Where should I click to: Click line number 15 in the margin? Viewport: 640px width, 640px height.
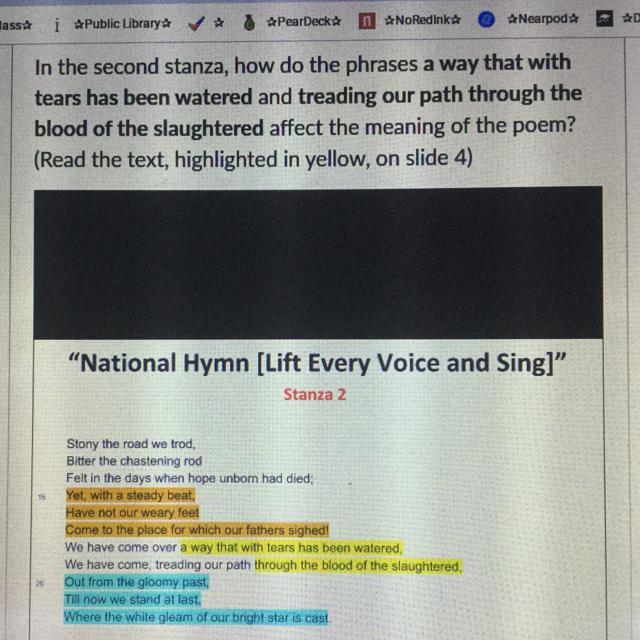coord(42,497)
